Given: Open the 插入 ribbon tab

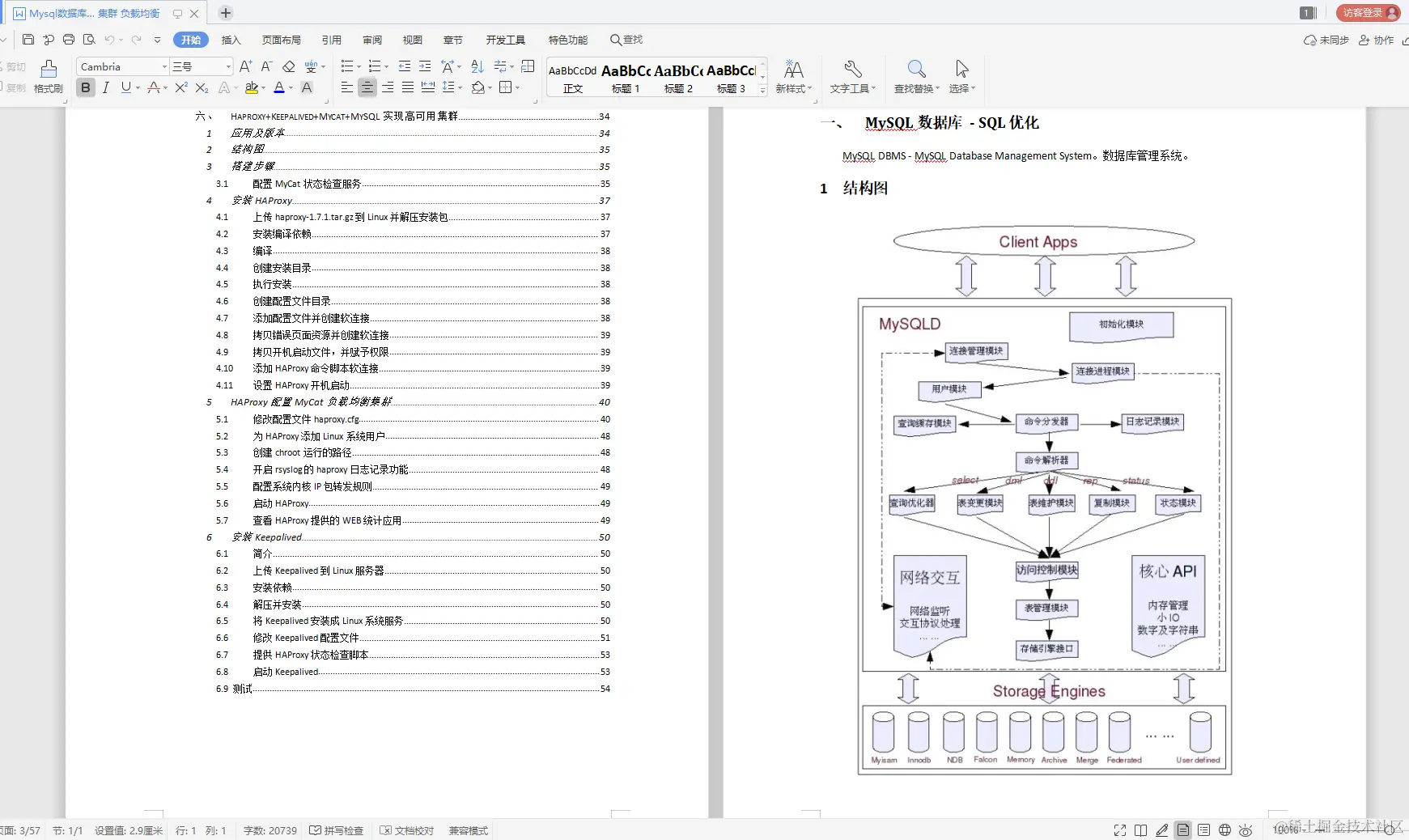Looking at the screenshot, I should tap(231, 40).
